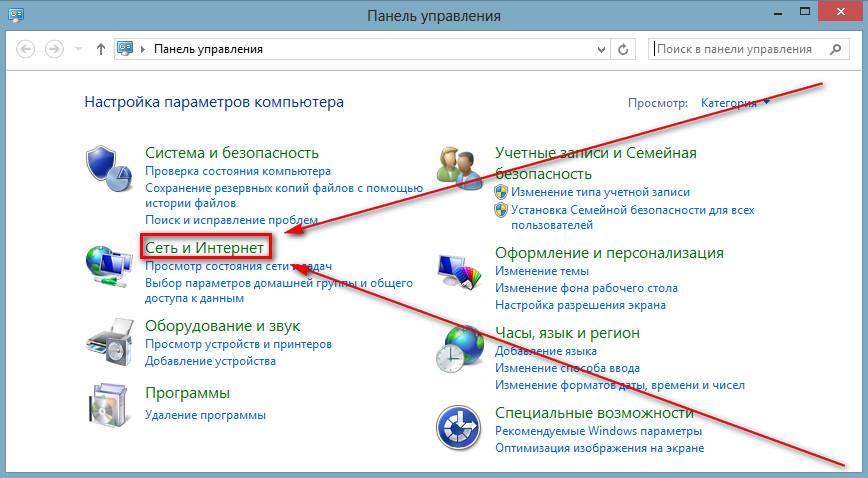This screenshot has height=478, width=868.
Task: Go up one level with the Up arrow
Action: tap(101, 49)
